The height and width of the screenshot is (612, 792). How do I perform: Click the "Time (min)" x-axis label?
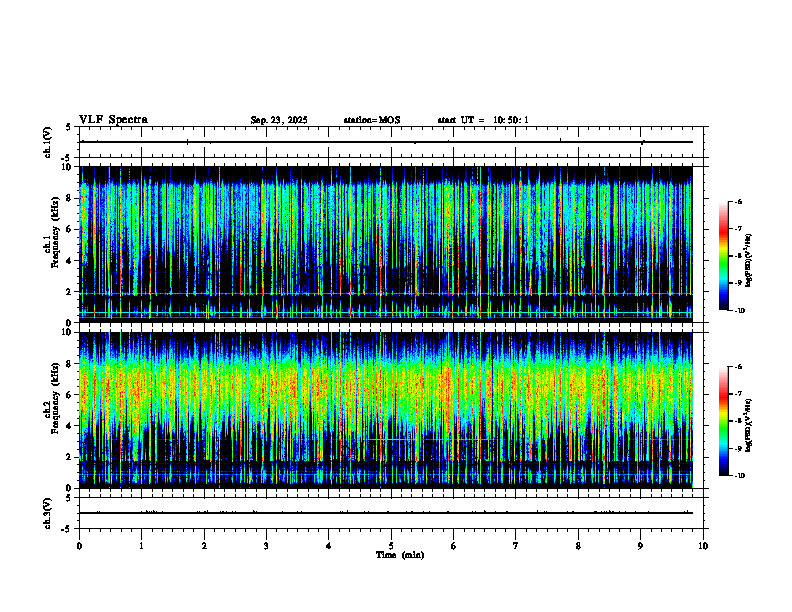tap(400, 555)
